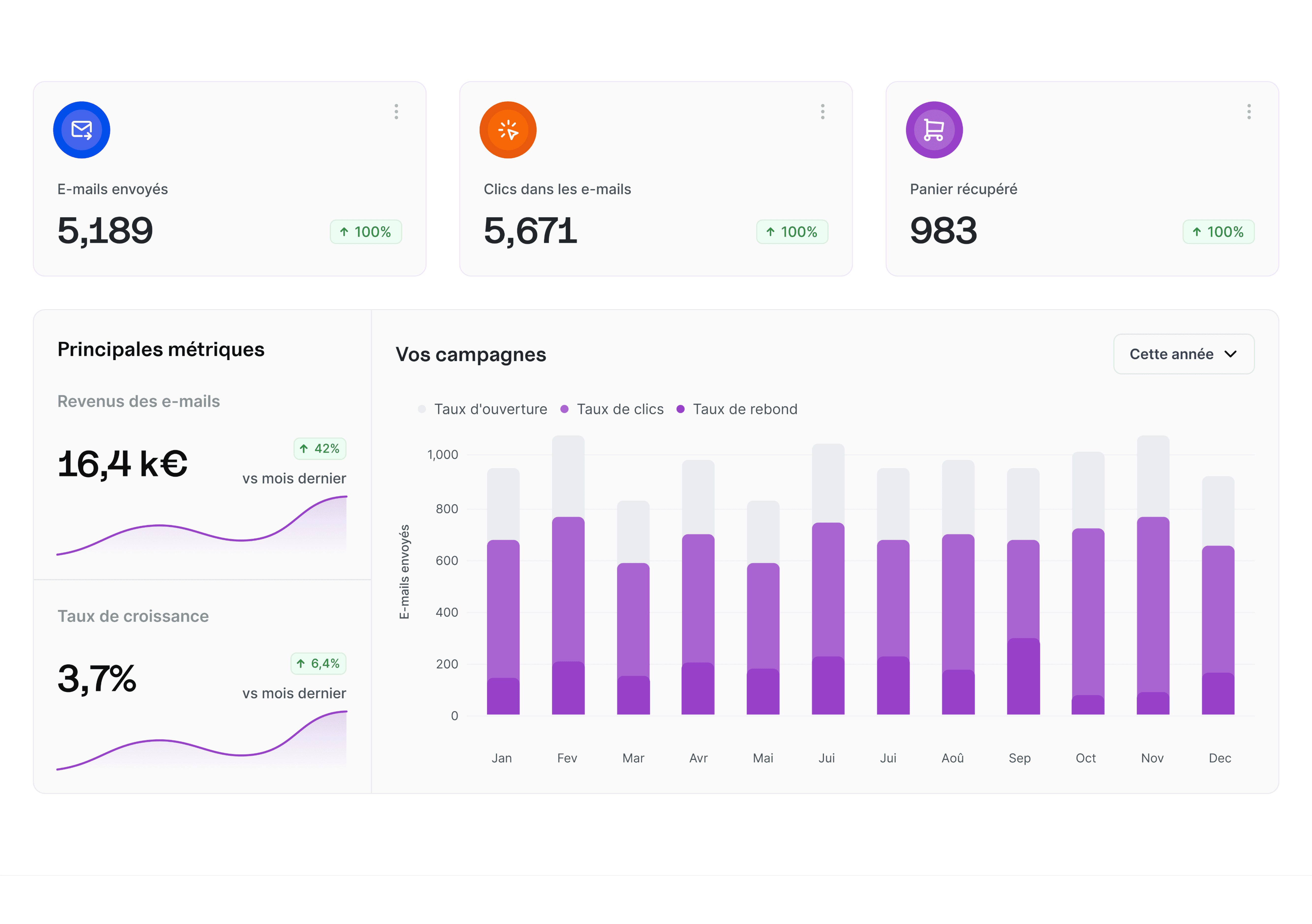
Task: Click the Taux de rebond dark purple dot
Action: (680, 409)
